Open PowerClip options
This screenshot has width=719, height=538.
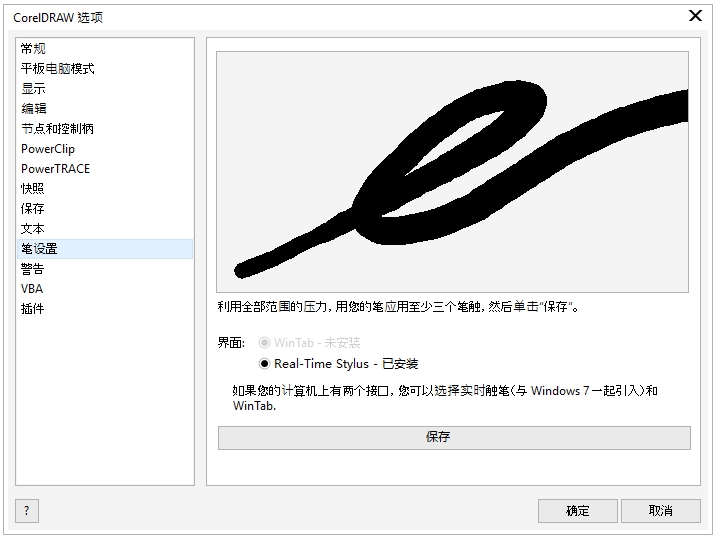48,149
